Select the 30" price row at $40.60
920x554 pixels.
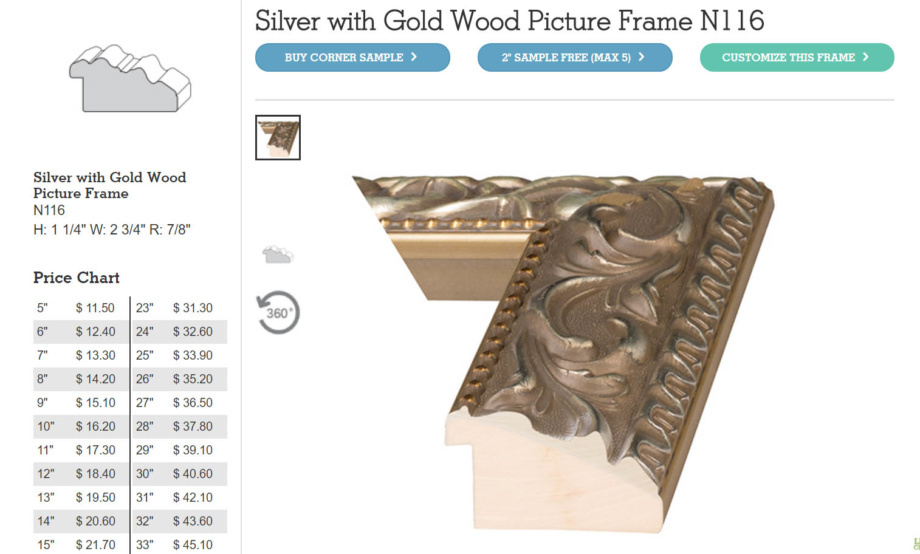point(180,474)
